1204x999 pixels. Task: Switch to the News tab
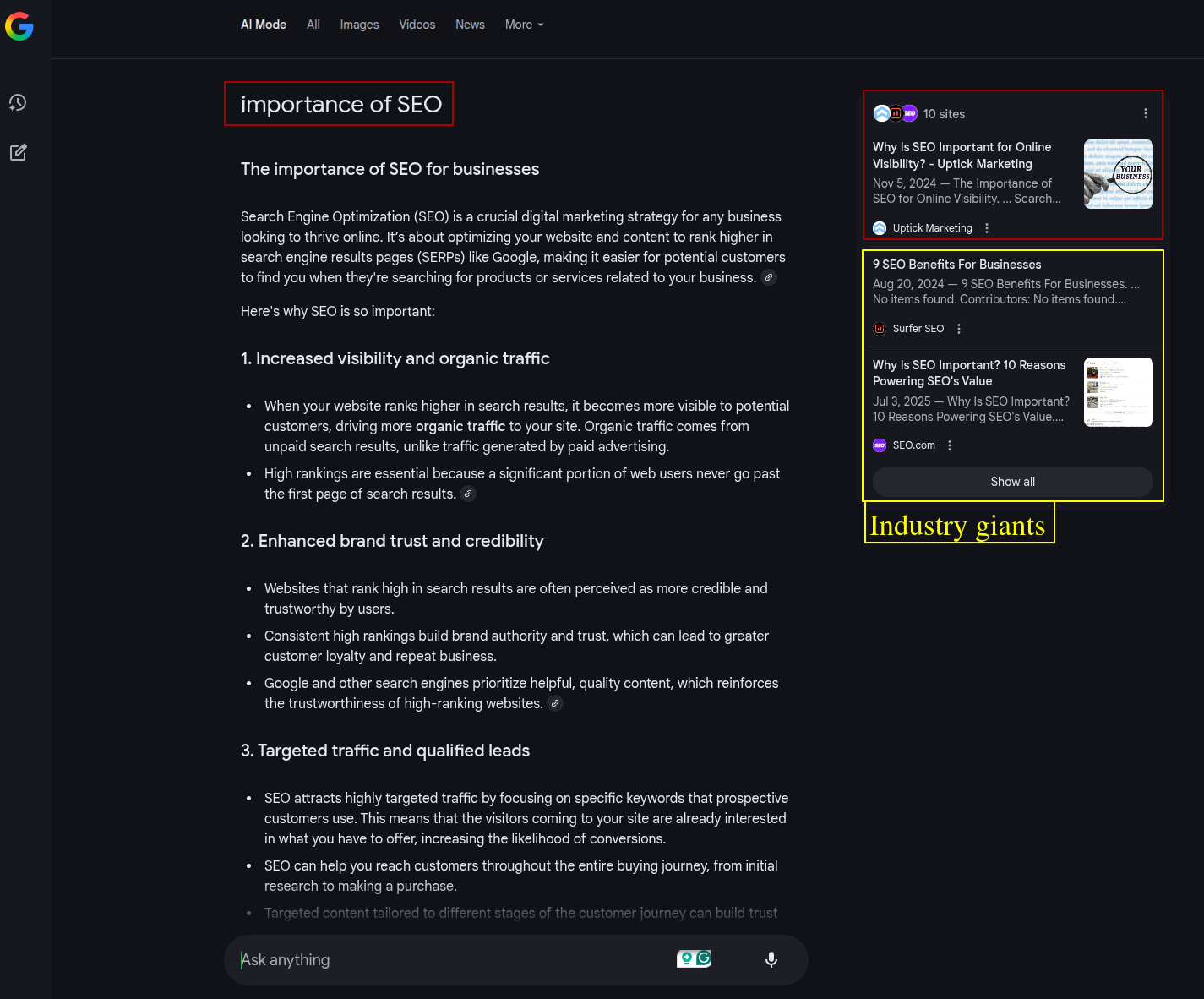pyautogui.click(x=470, y=25)
